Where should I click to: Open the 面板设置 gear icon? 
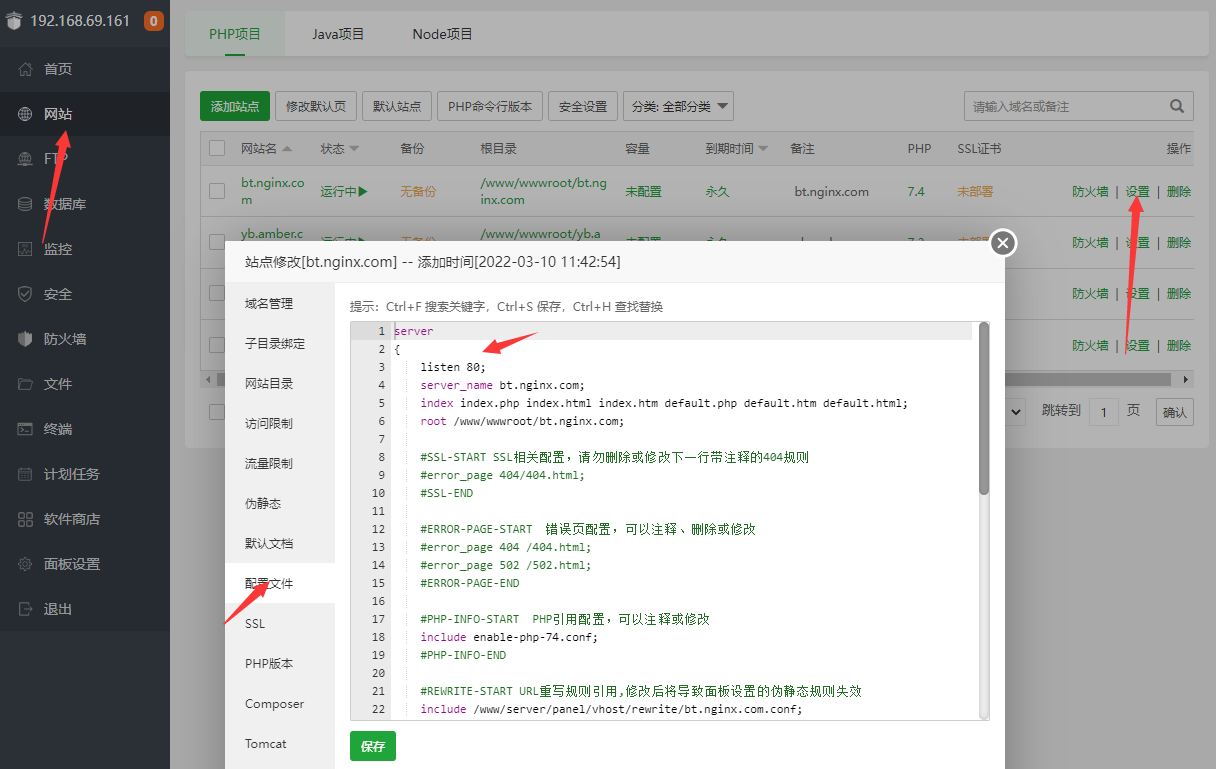(x=25, y=564)
